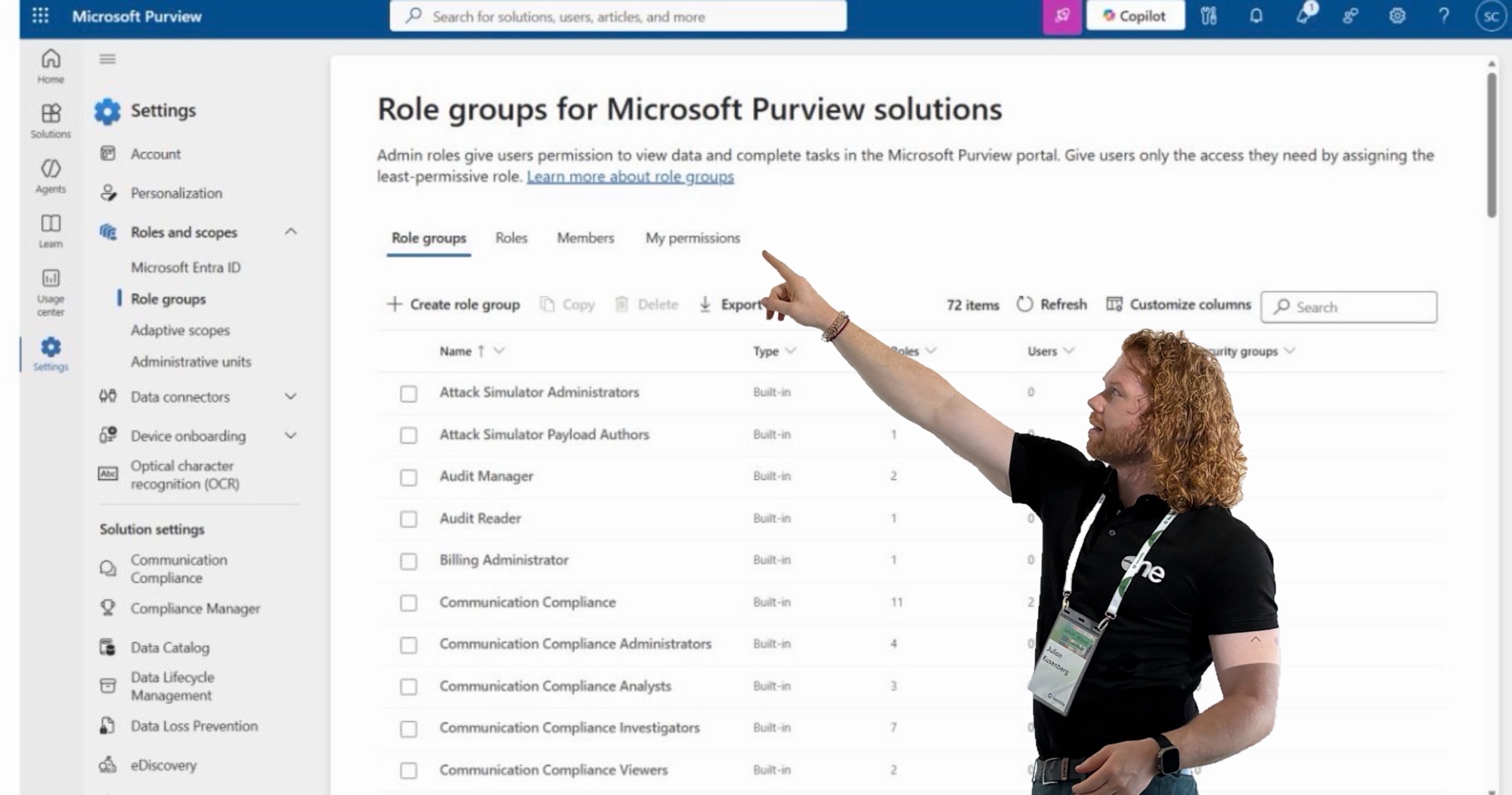
Task: Click the Personalization icon
Action: pyautogui.click(x=108, y=193)
